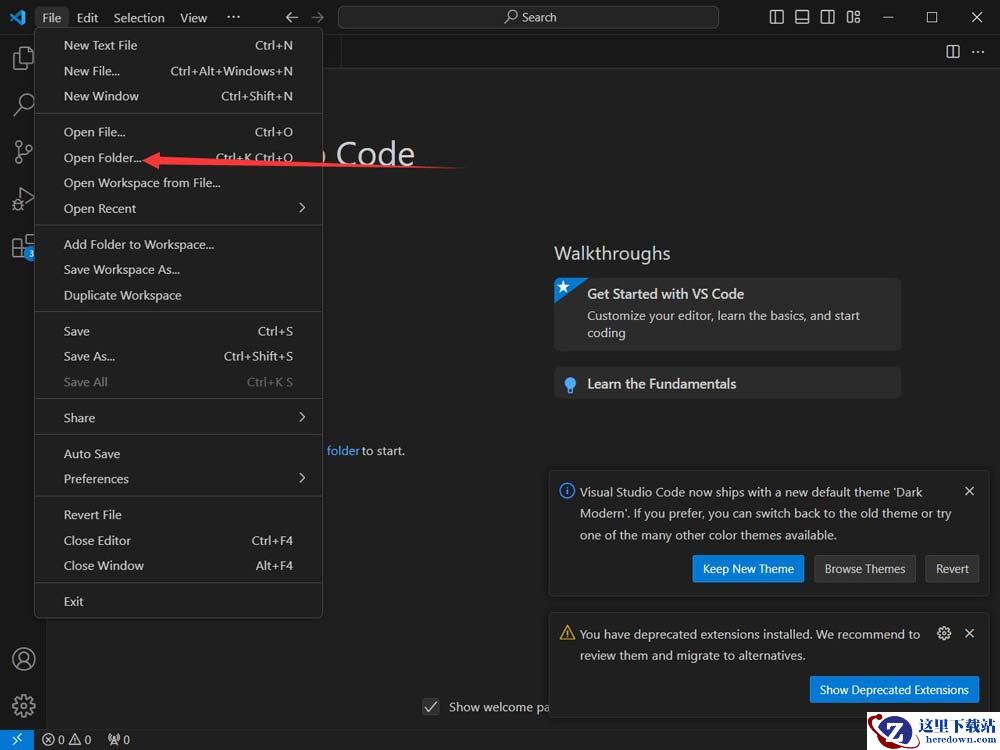This screenshot has width=1000, height=750.
Task: Open the Extensions view
Action: click(x=23, y=246)
